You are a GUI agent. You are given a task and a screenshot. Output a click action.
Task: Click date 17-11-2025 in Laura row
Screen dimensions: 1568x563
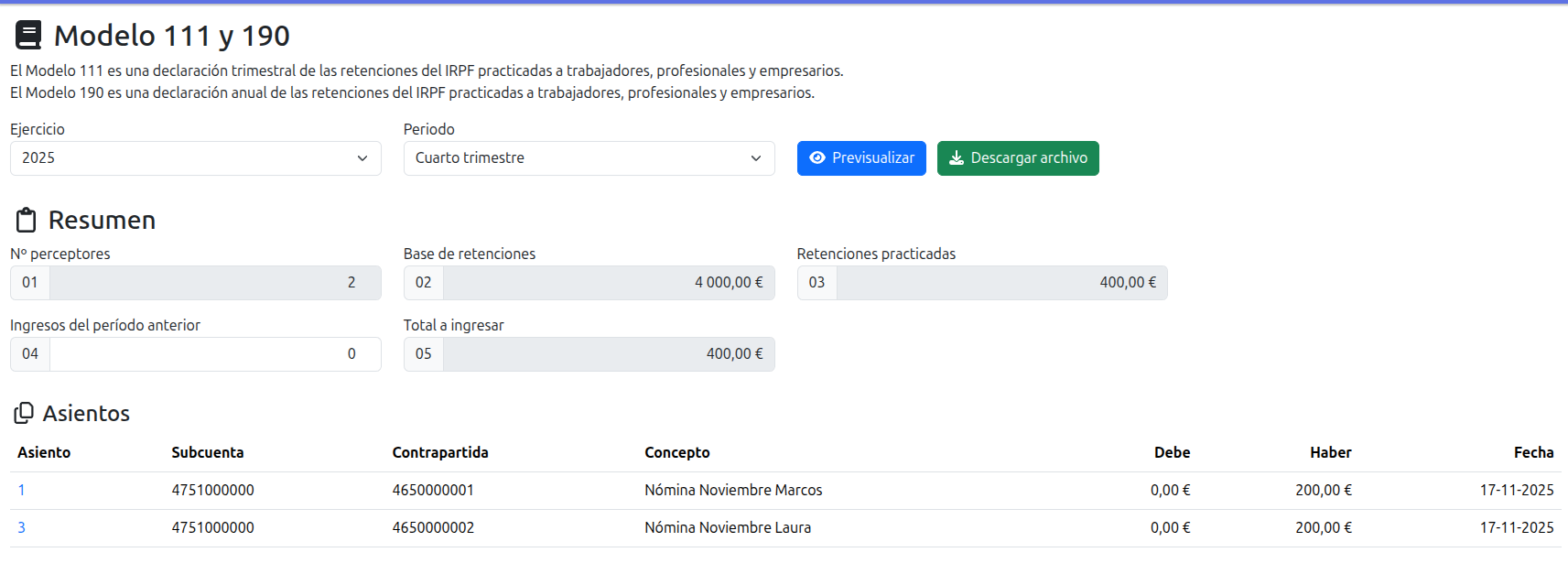click(x=1517, y=528)
